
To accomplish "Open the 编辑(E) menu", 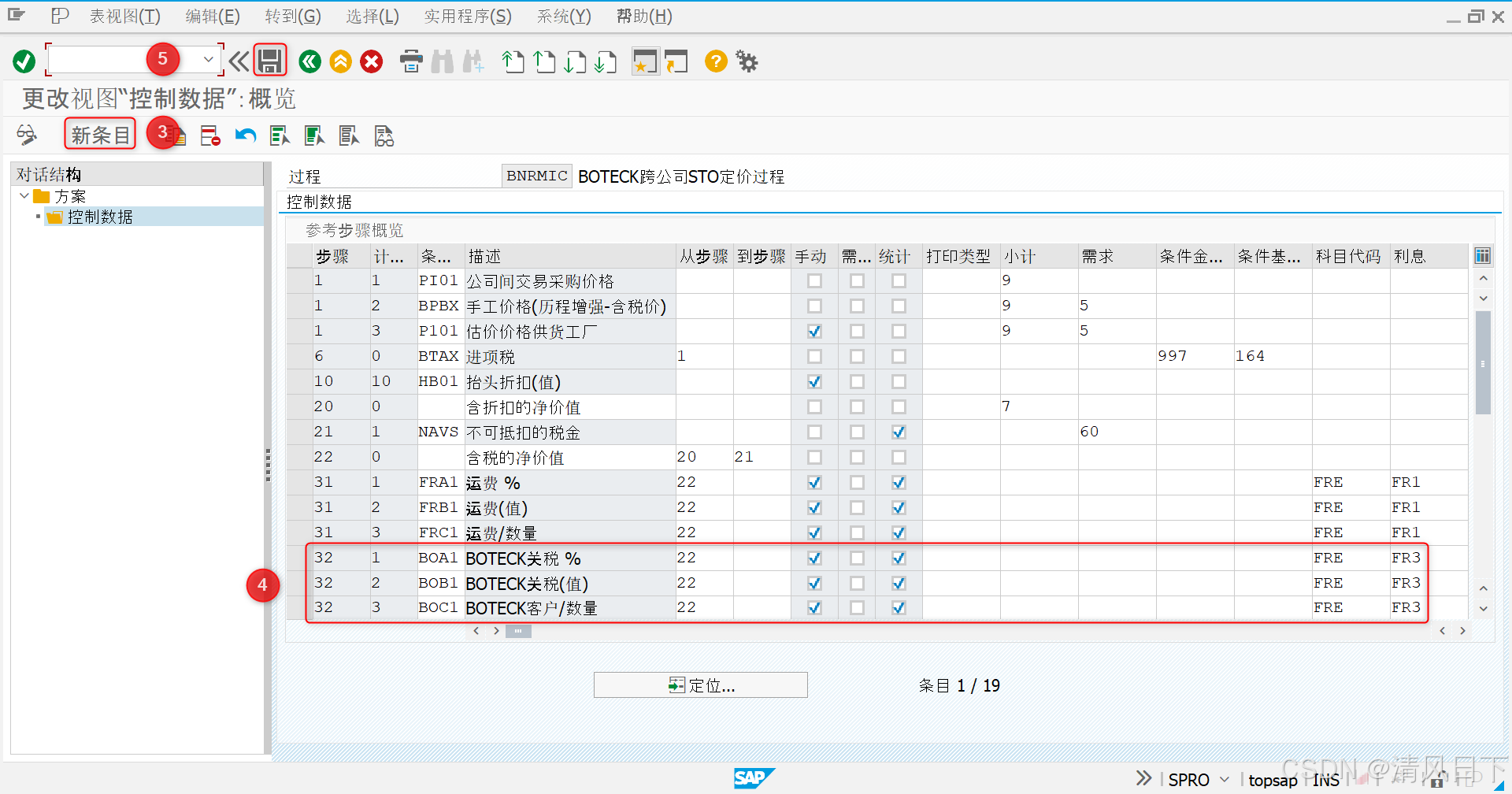I will [x=213, y=17].
